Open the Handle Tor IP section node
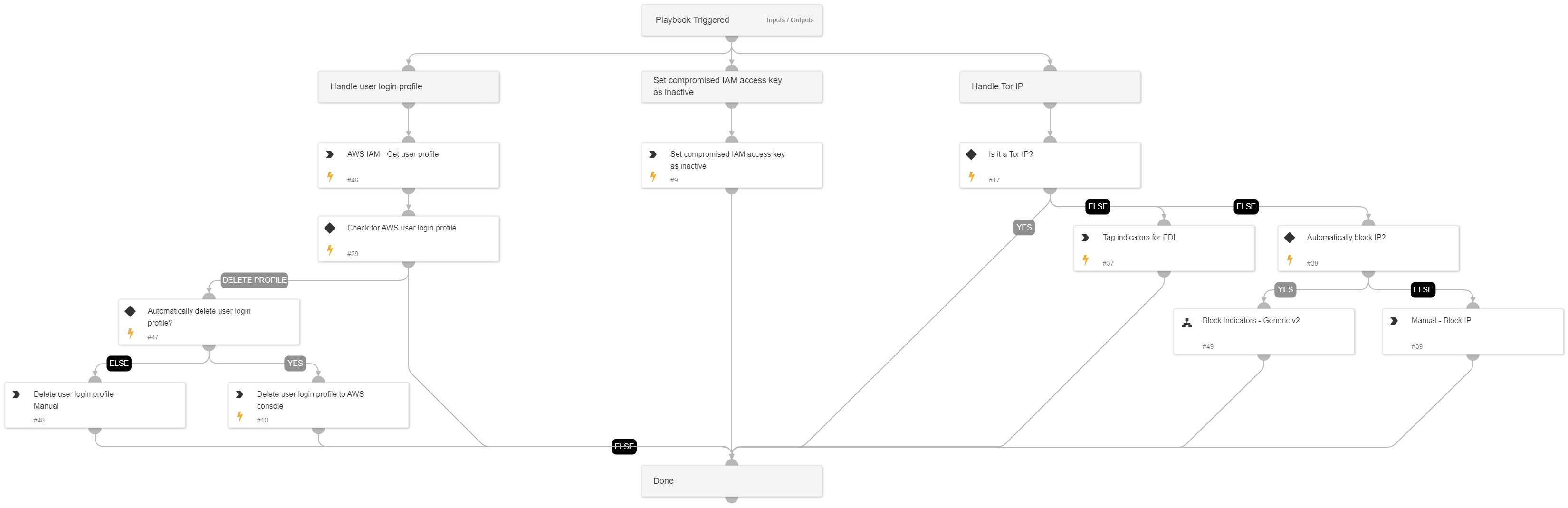Image resolution: width=1568 pixels, height=508 pixels. coord(1050,86)
